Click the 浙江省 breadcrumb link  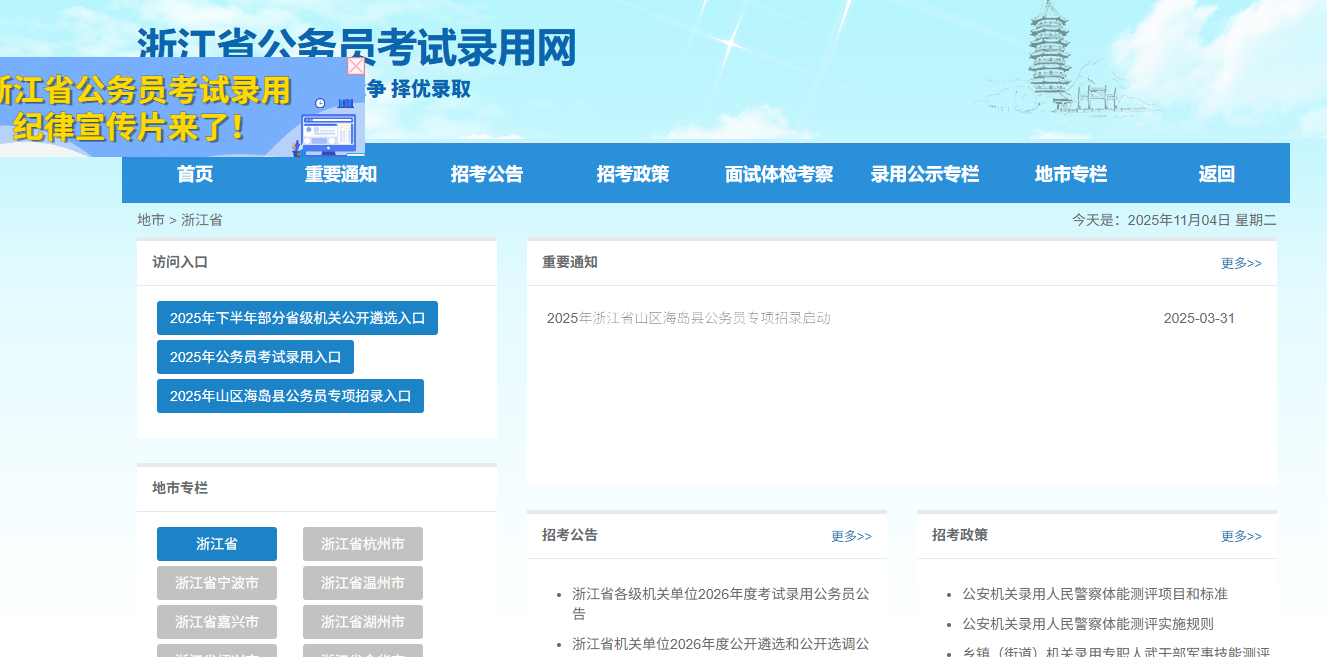[x=203, y=219]
